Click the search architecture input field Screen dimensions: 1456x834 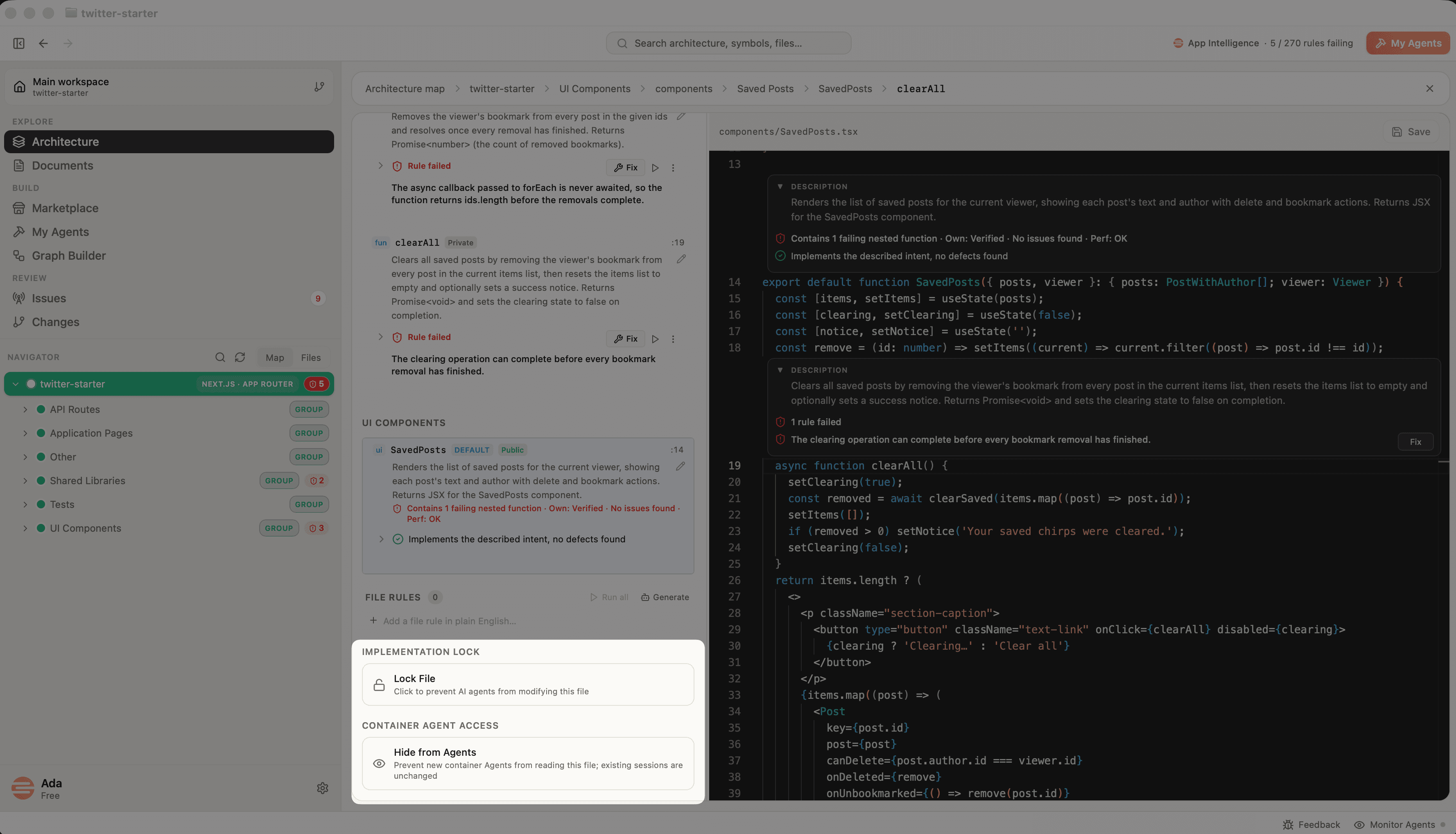(728, 43)
